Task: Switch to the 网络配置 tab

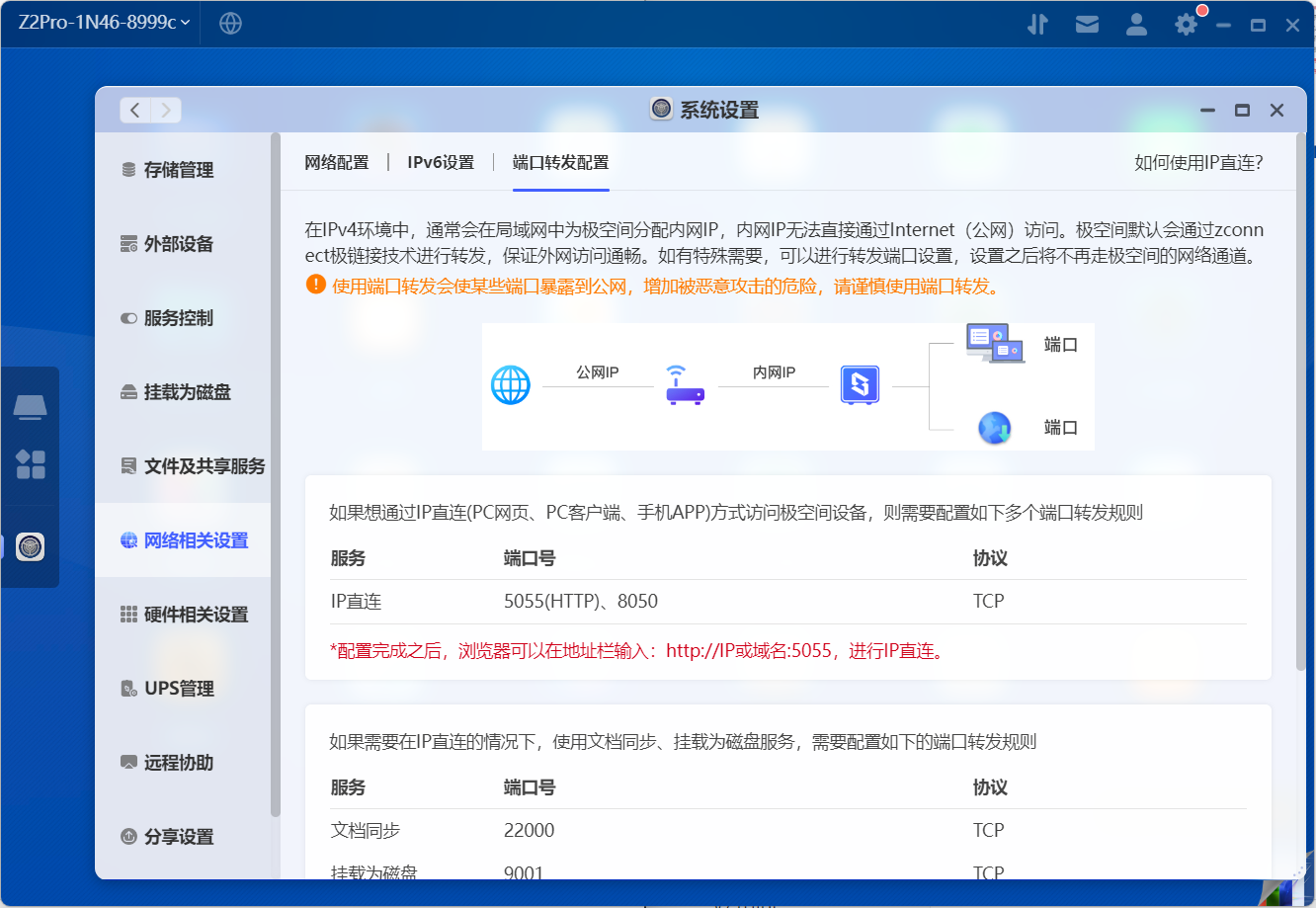Action: [x=337, y=161]
